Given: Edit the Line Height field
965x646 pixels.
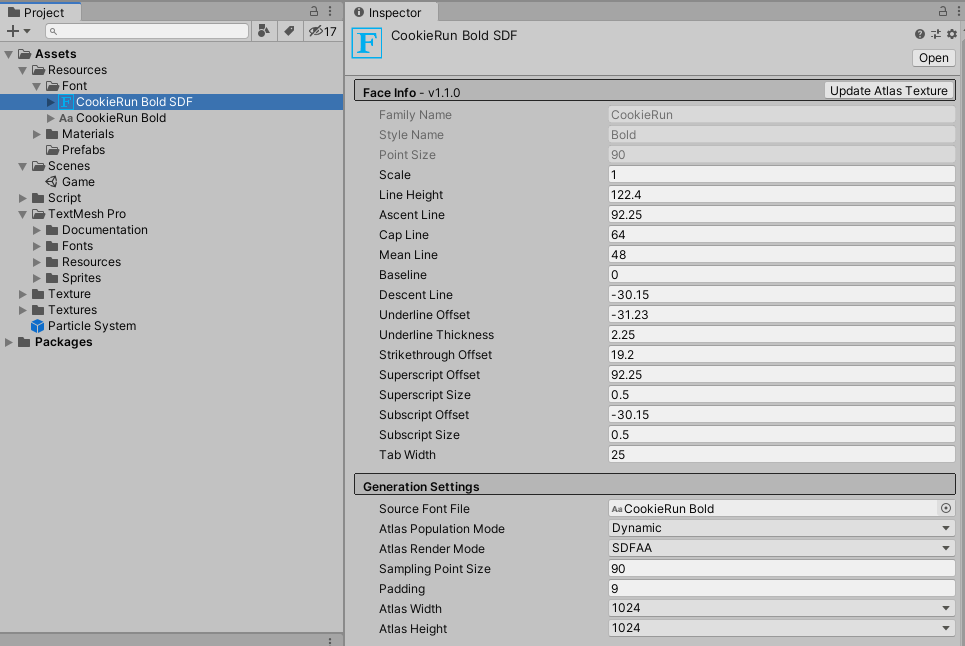Looking at the screenshot, I should (782, 194).
